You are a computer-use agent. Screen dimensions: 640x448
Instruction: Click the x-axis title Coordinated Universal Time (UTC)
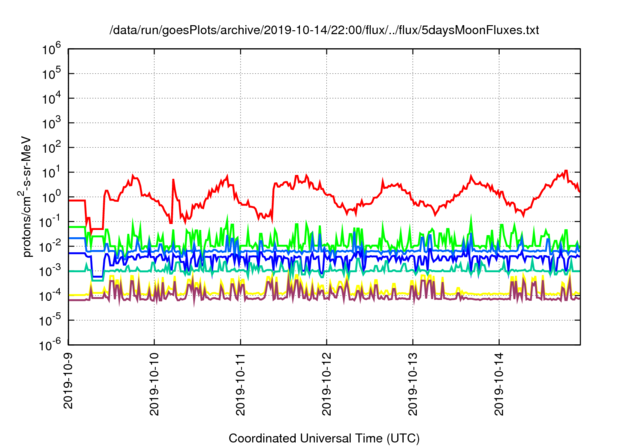click(x=324, y=439)
